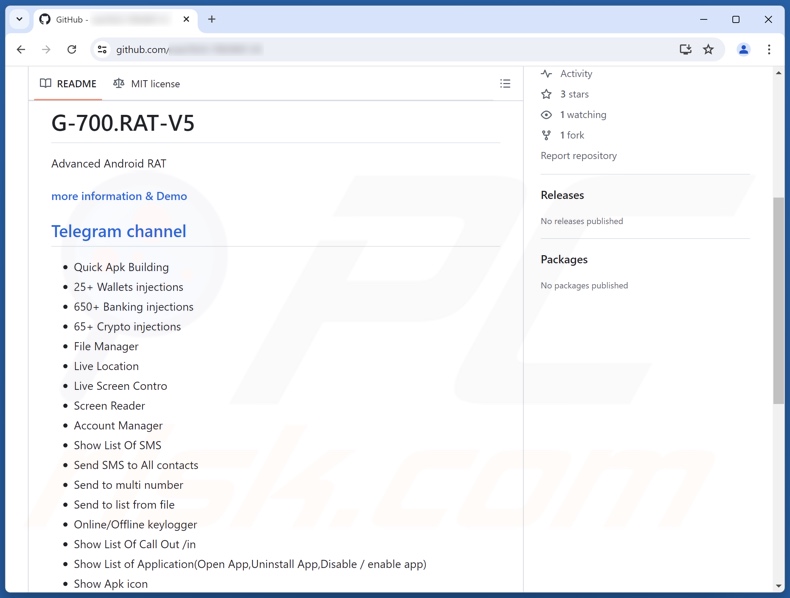Expand the tab search dropdown
Image resolution: width=790 pixels, height=598 pixels.
pyautogui.click(x=19, y=19)
